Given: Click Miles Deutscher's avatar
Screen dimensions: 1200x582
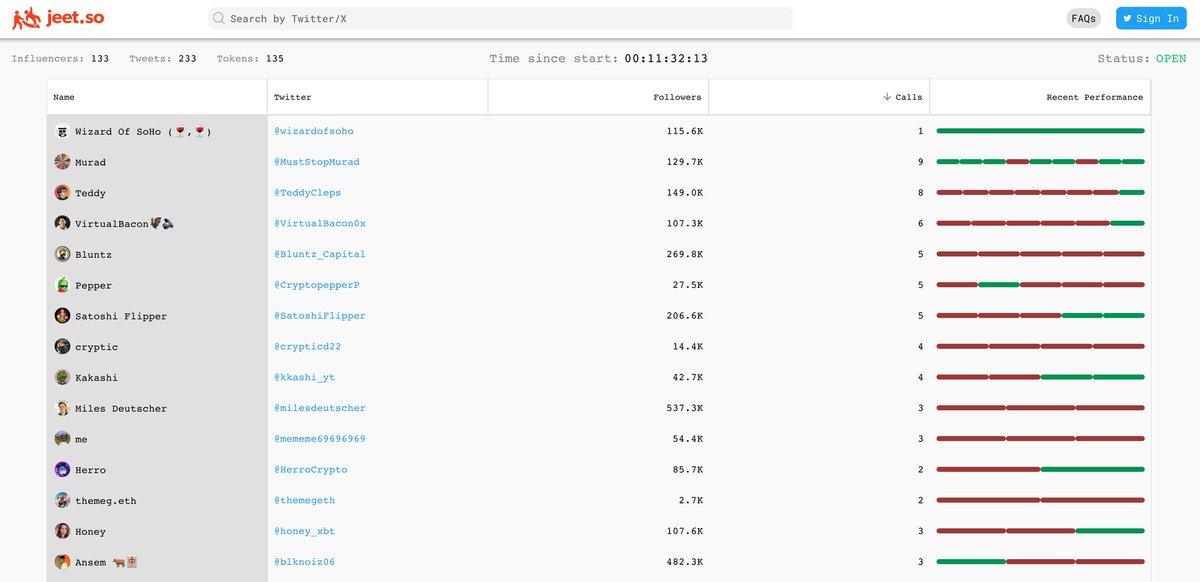Looking at the screenshot, I should tap(62, 408).
